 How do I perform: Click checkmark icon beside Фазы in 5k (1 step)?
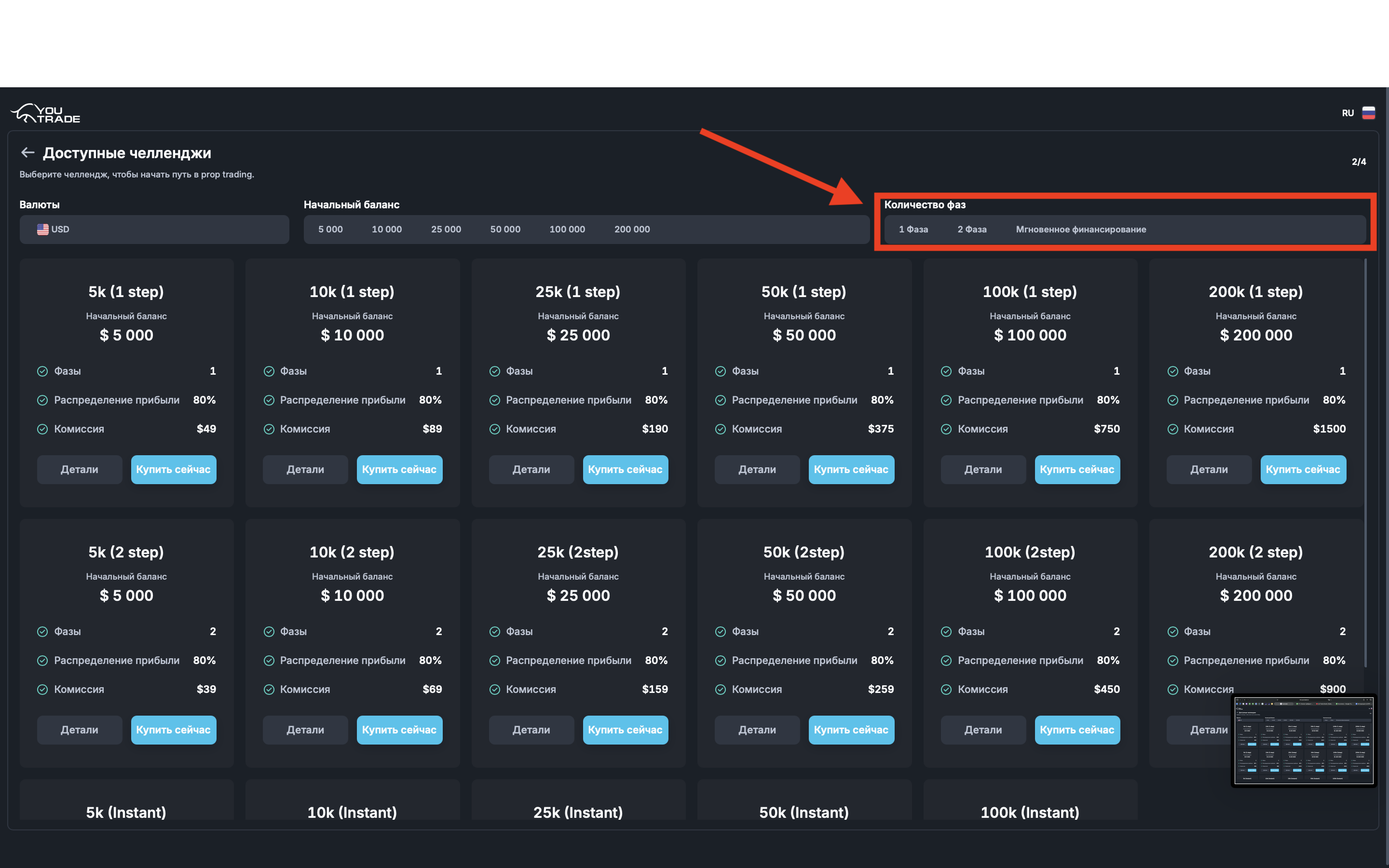click(x=42, y=371)
